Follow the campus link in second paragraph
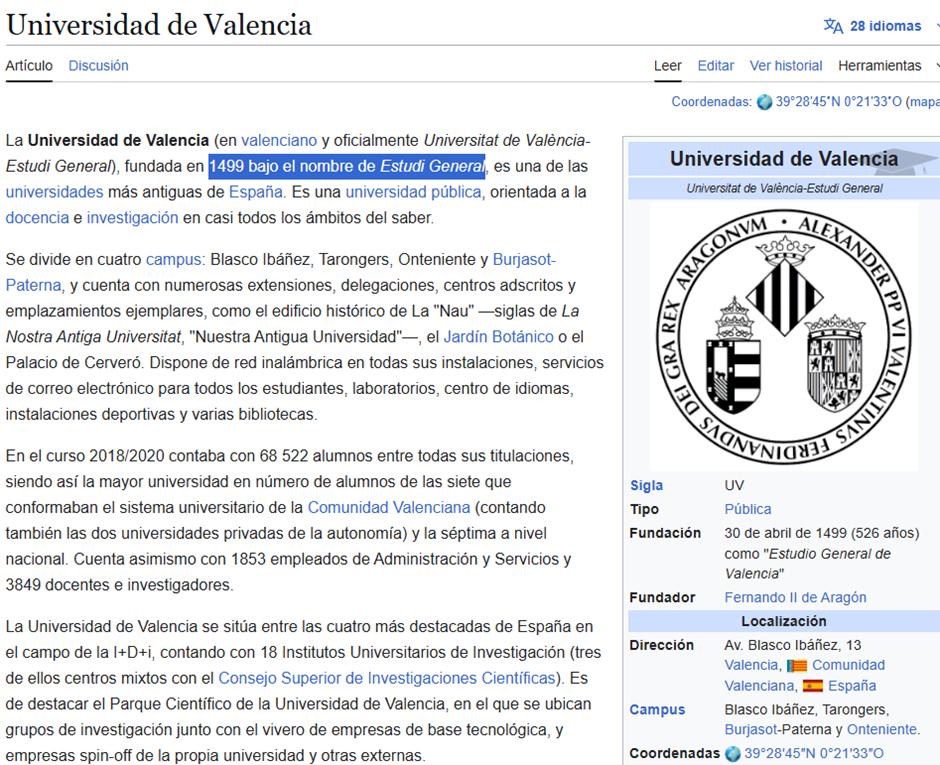This screenshot has width=940, height=765. point(174,260)
